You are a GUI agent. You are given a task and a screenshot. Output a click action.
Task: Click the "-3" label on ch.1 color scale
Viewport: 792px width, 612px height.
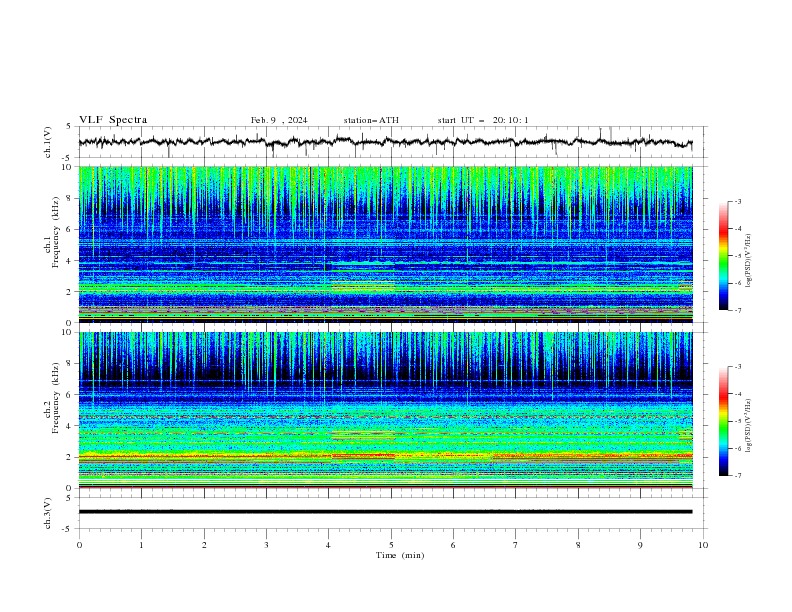point(737,201)
